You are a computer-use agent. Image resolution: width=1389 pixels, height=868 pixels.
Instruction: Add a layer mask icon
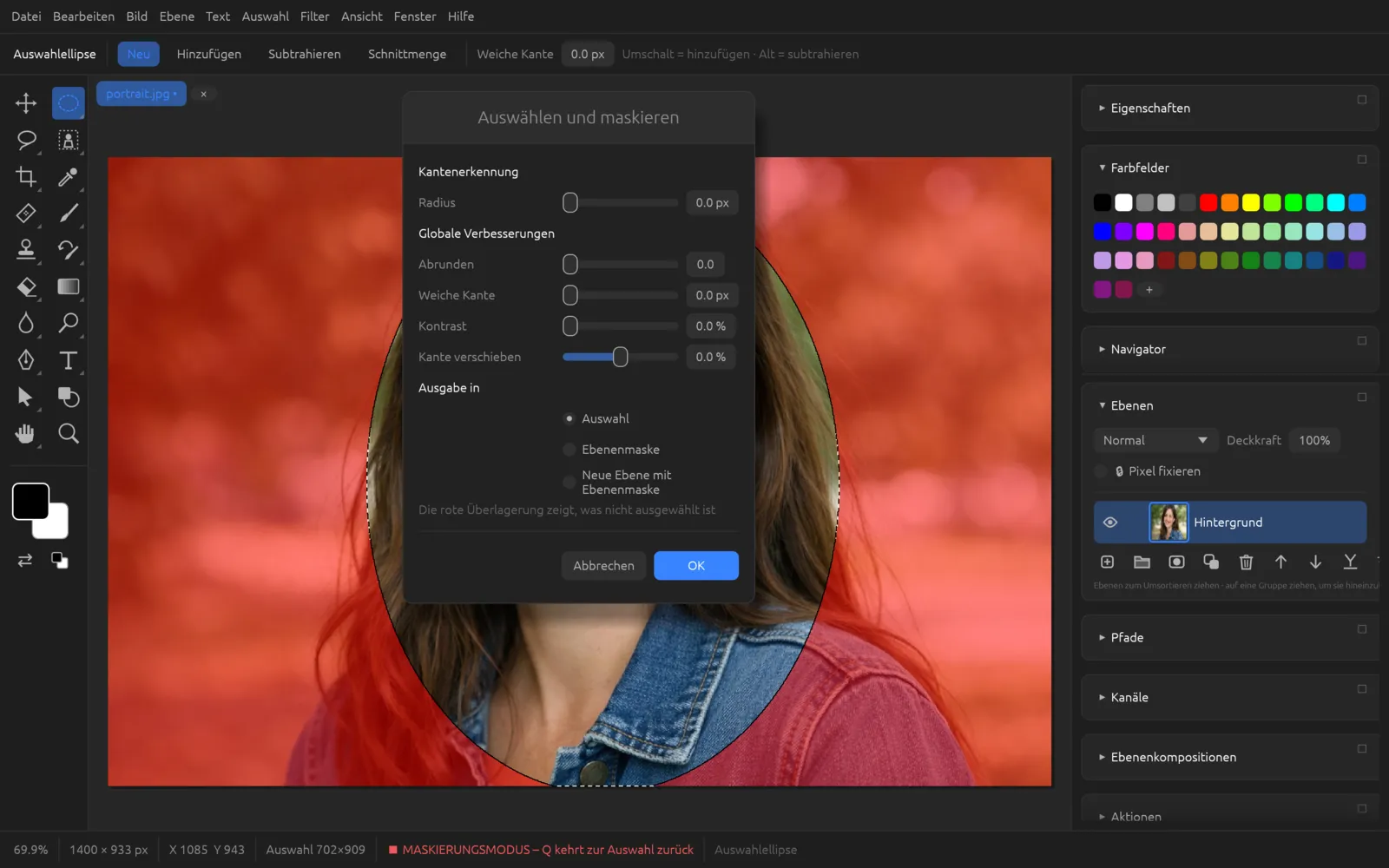[1176, 562]
